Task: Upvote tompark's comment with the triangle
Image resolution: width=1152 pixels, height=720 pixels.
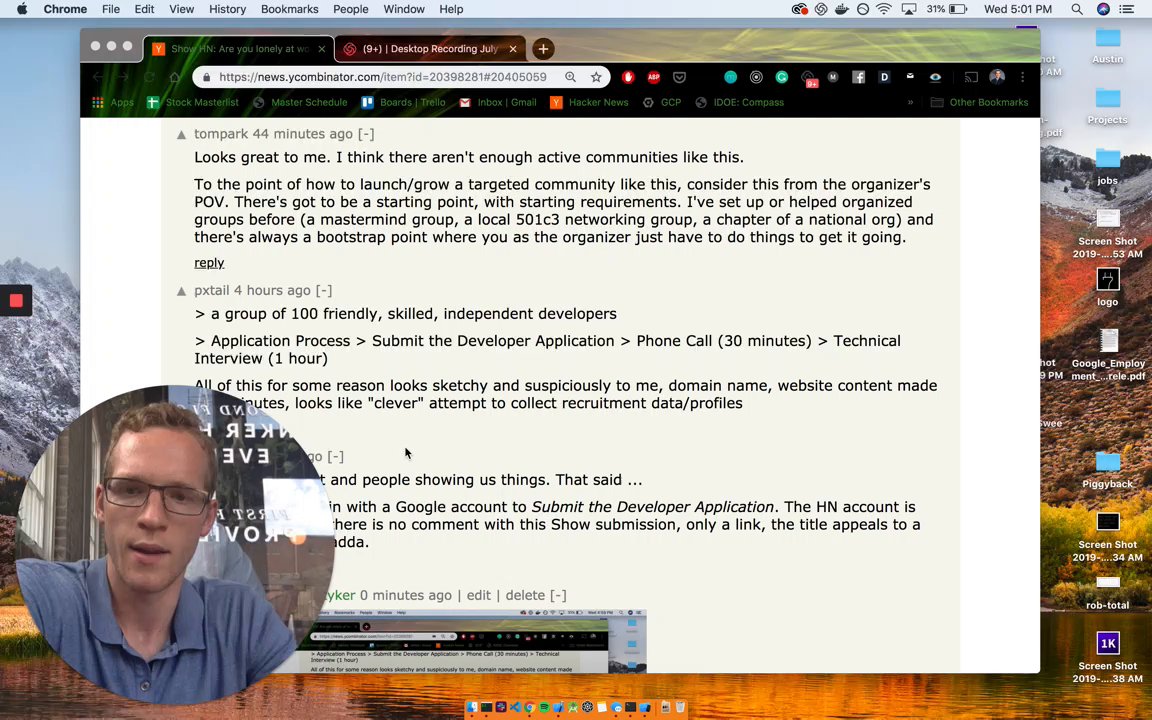Action: coord(181,134)
